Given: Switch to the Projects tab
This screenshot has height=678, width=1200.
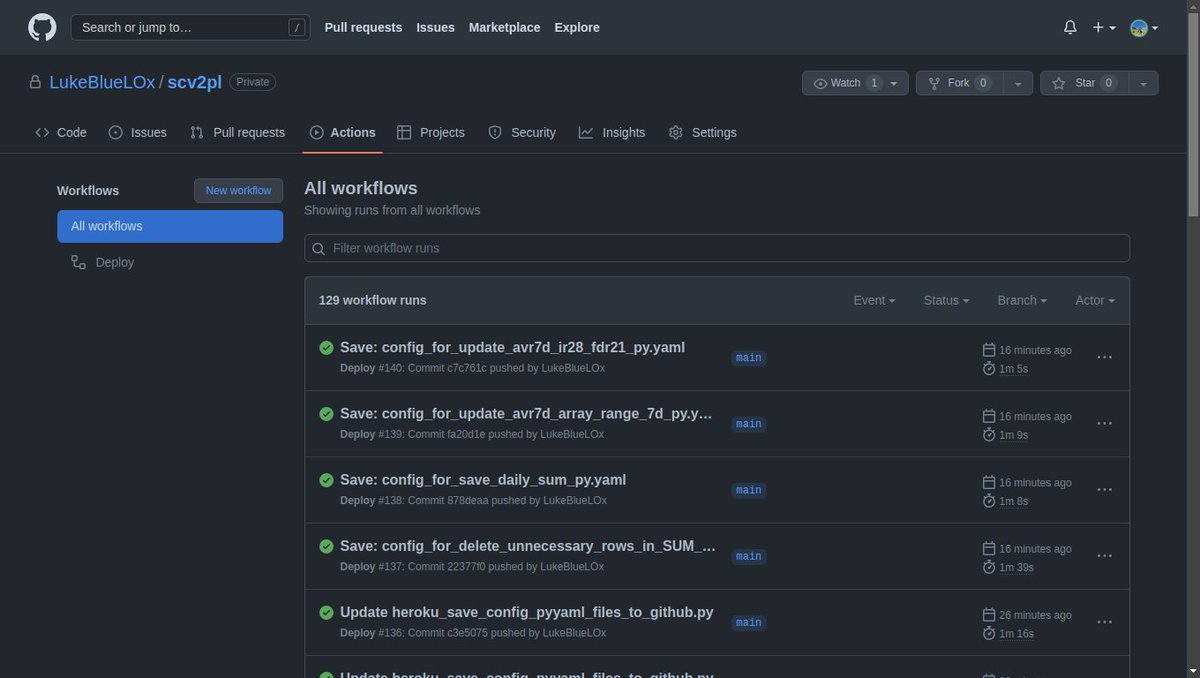Looking at the screenshot, I should pos(431,132).
